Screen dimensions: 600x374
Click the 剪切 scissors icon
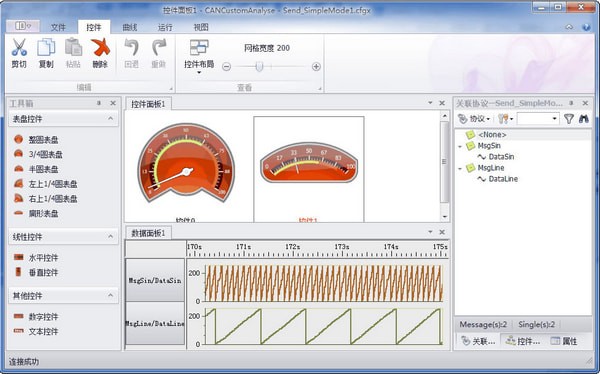(x=19, y=47)
